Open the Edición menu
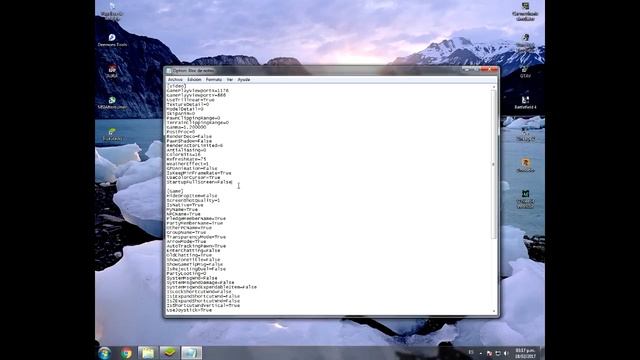This screenshot has width=640, height=360. click(x=194, y=80)
